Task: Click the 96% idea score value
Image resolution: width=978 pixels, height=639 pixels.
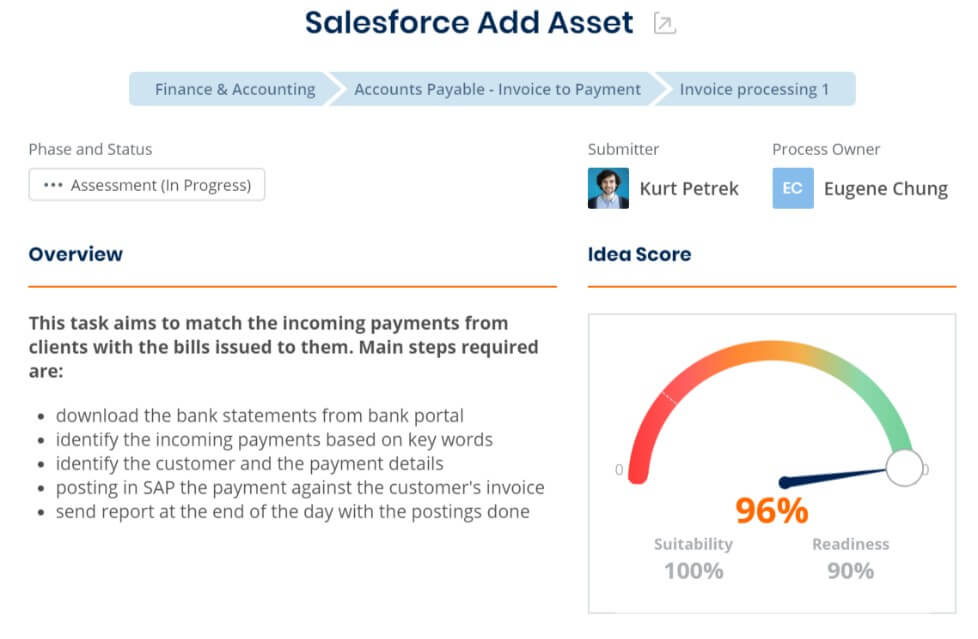Action: 772,510
